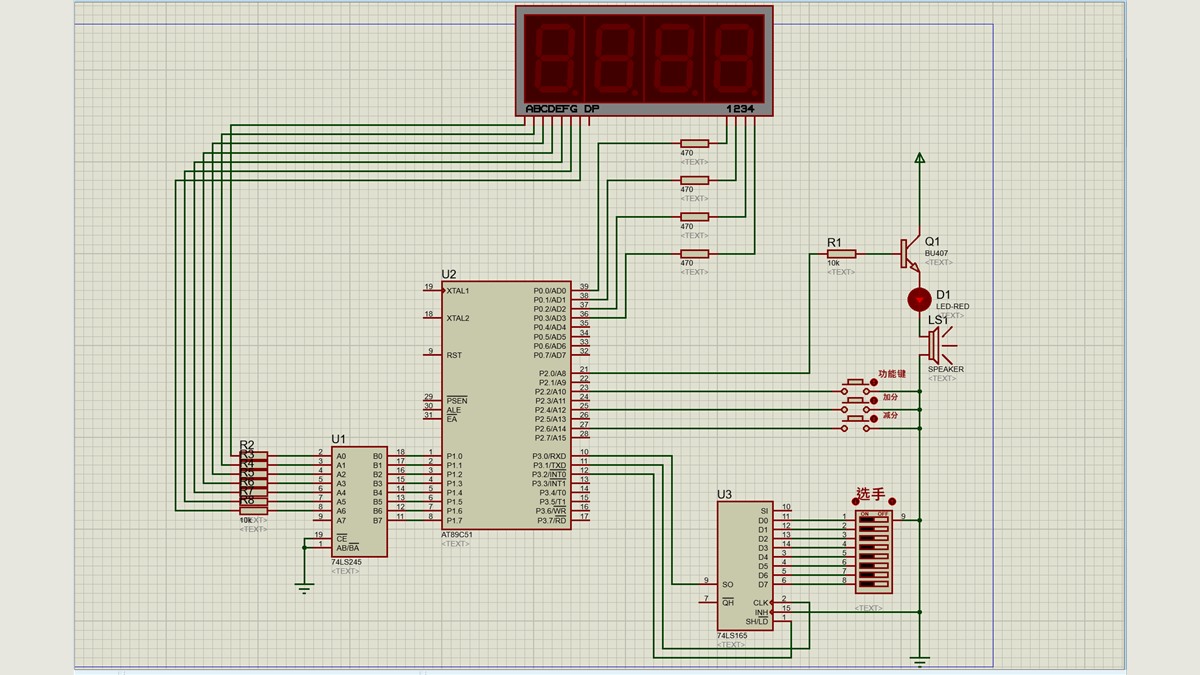
Task: Click the red step-down dot left of 选手
Action: [x=853, y=502]
